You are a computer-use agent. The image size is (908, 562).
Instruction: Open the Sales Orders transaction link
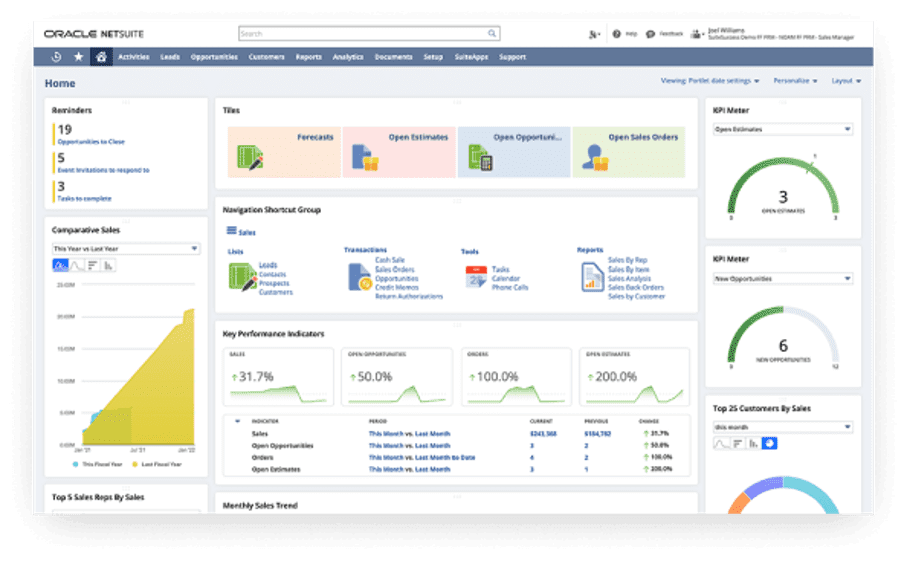395,269
